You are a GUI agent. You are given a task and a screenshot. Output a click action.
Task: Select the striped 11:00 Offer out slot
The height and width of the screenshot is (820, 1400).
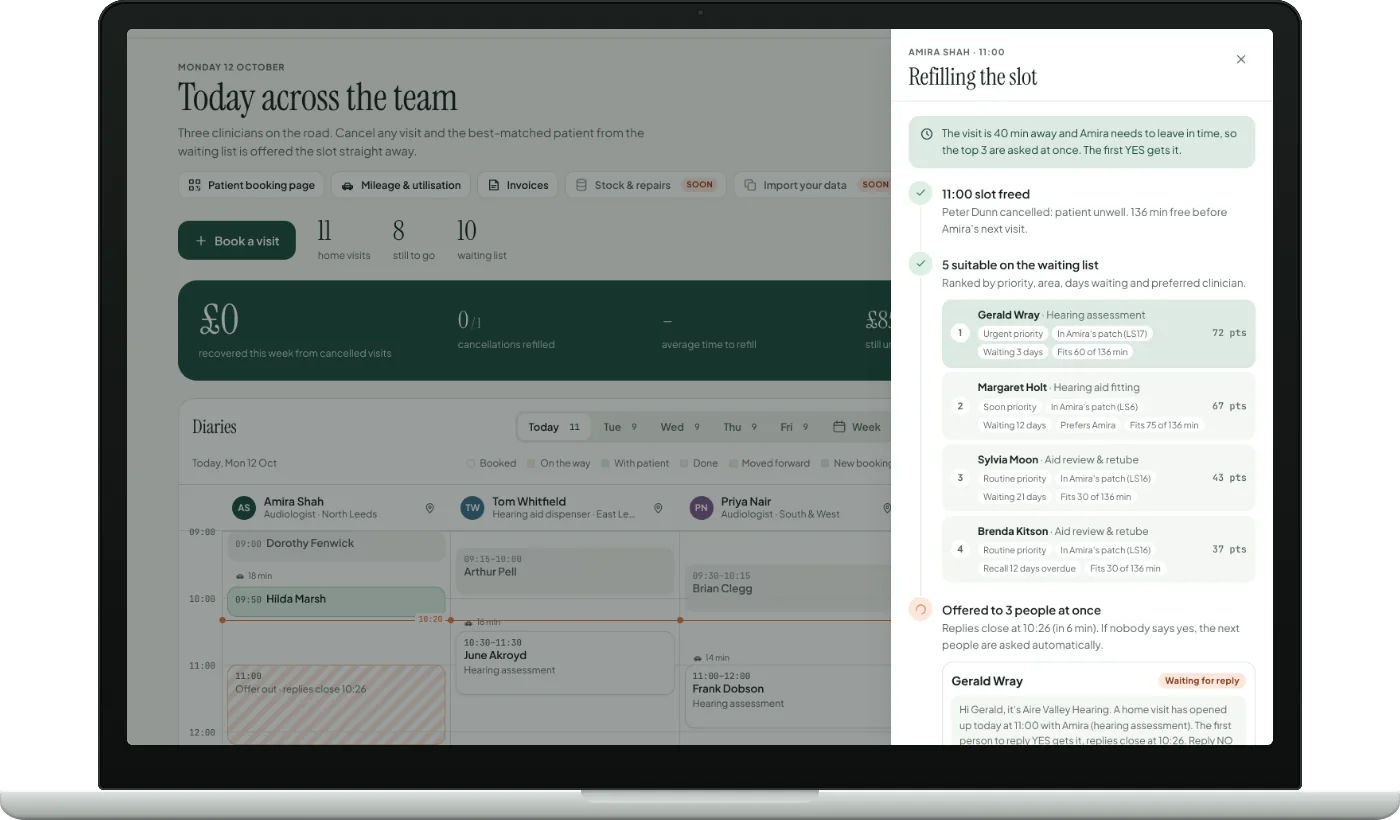pyautogui.click(x=336, y=704)
